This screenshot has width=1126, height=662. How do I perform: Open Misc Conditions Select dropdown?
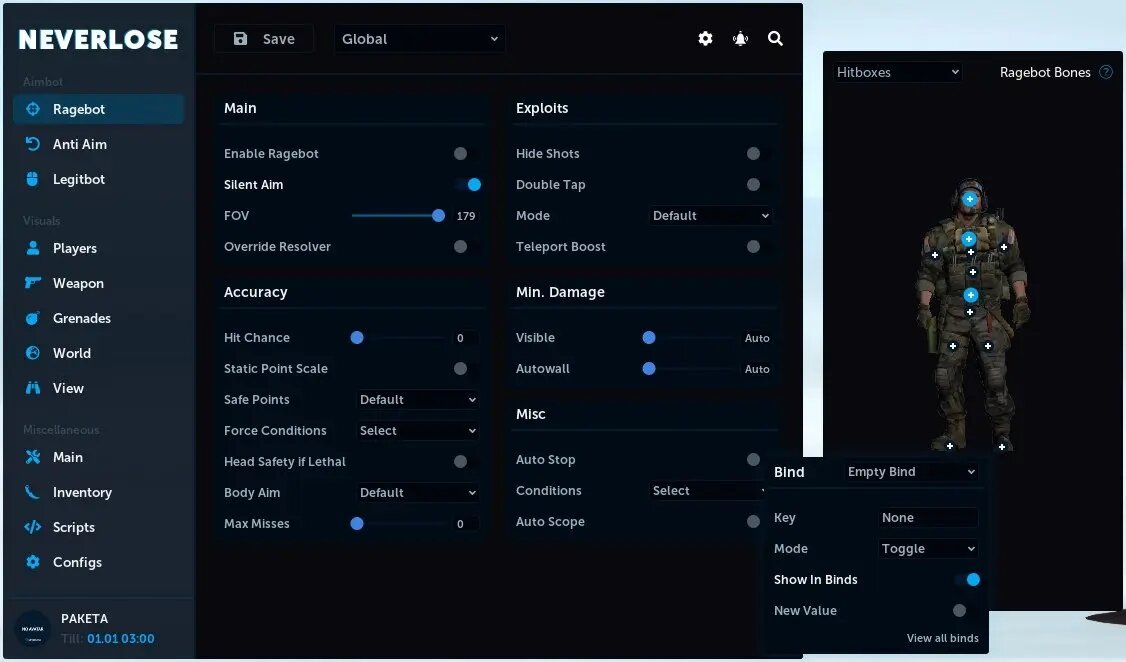707,490
